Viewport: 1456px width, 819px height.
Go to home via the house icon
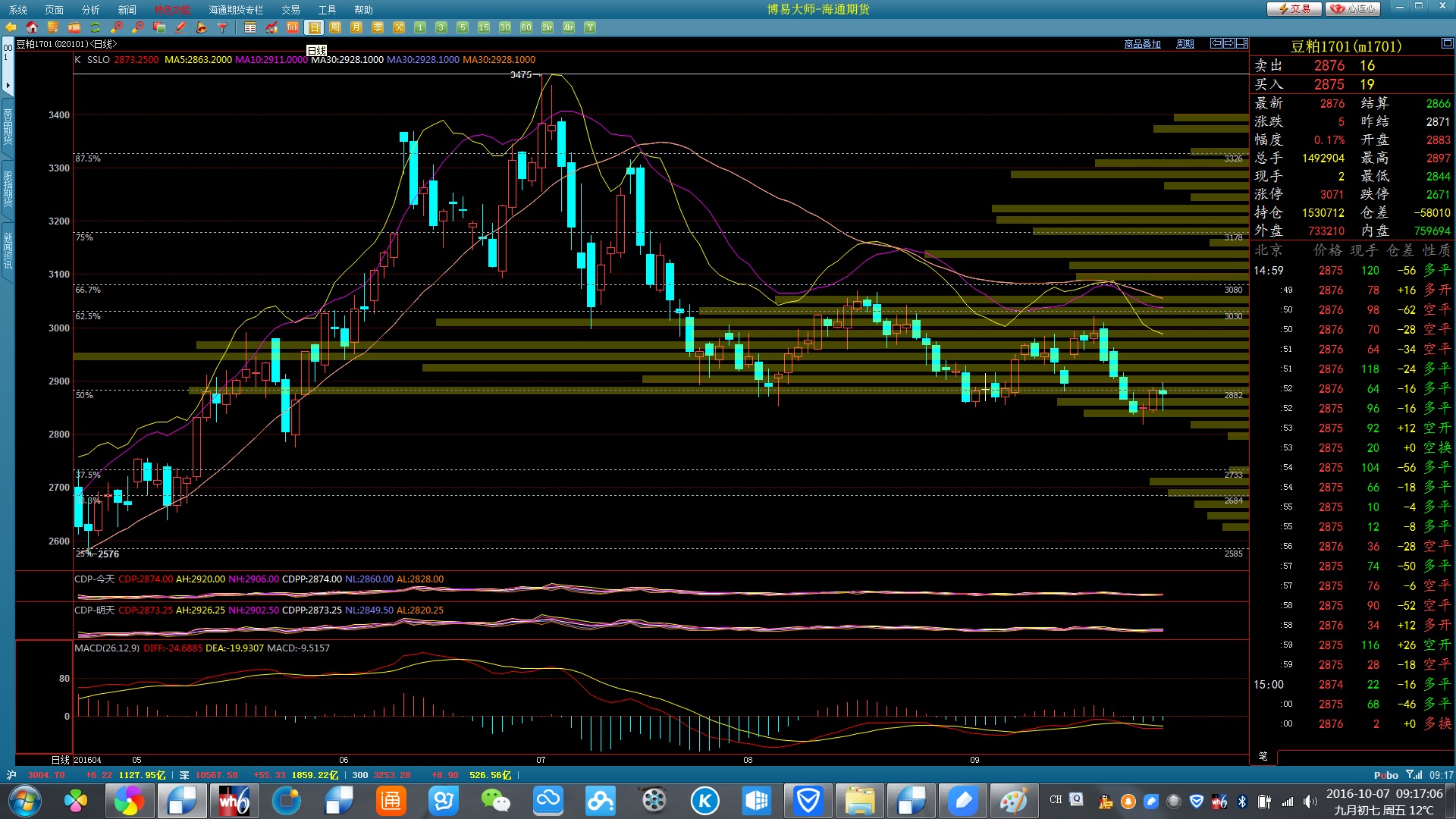(32, 27)
